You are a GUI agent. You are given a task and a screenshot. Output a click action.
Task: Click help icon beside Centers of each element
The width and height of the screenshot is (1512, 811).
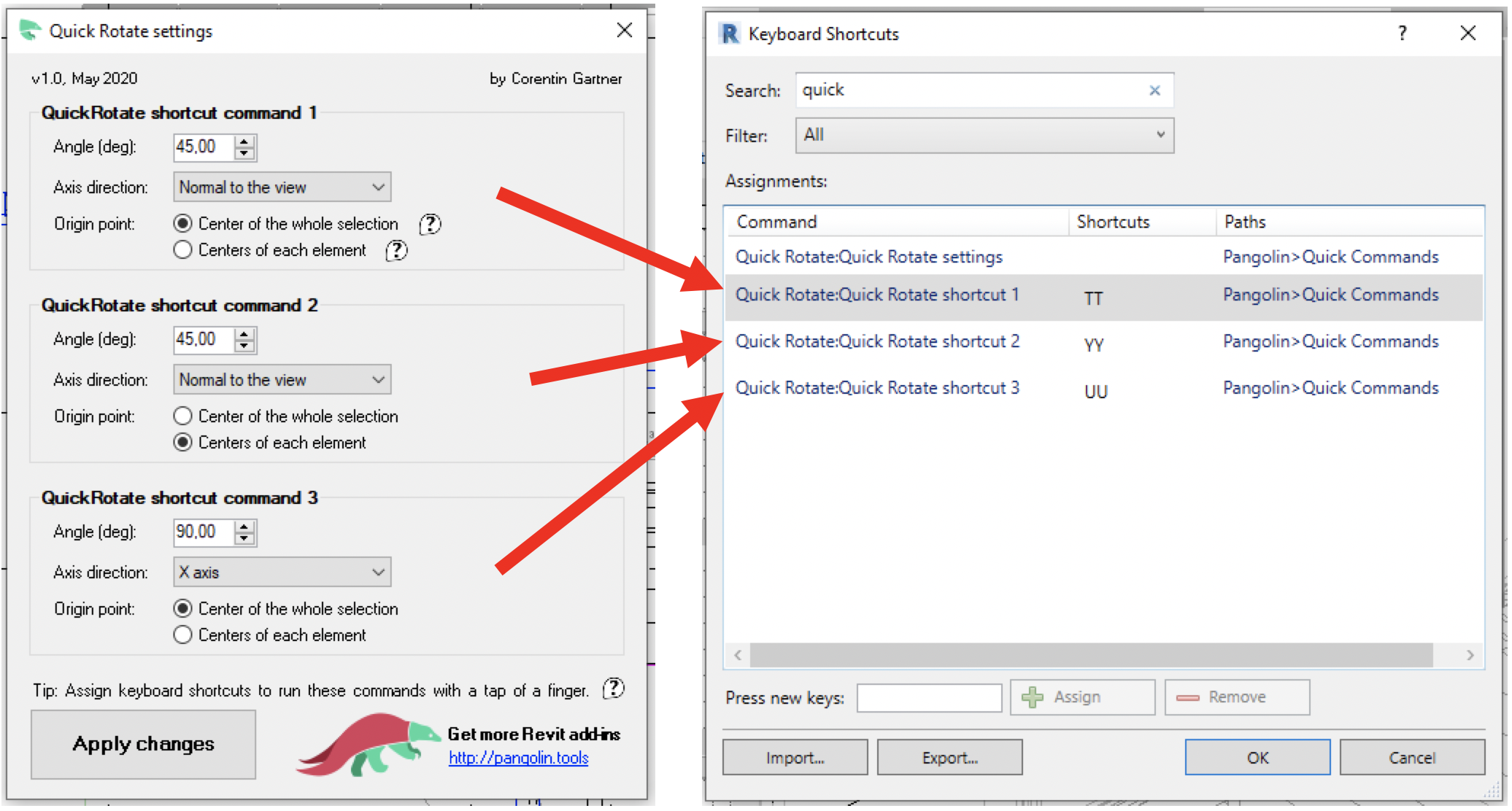(x=396, y=251)
